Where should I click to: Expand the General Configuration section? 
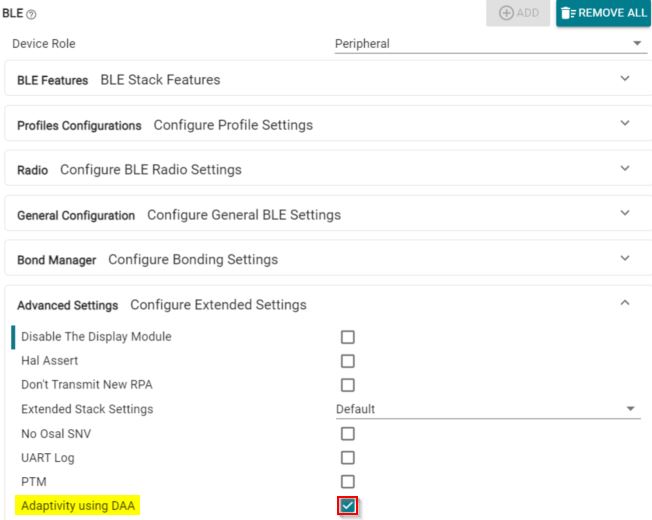coord(625,214)
